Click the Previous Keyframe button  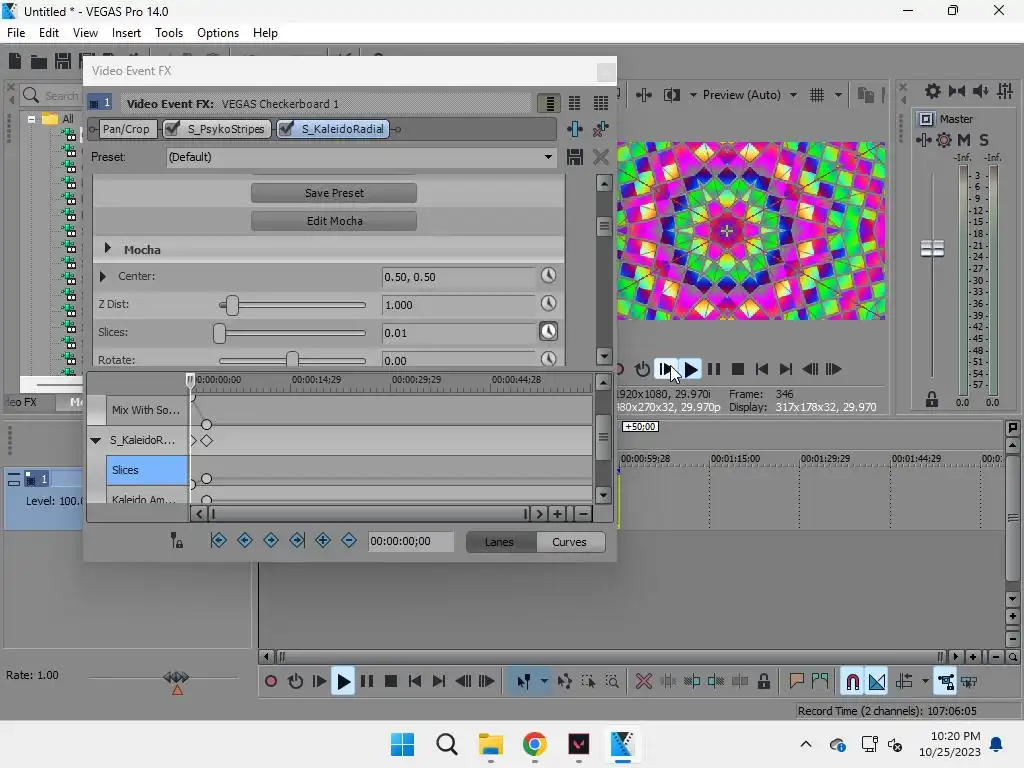pos(245,540)
